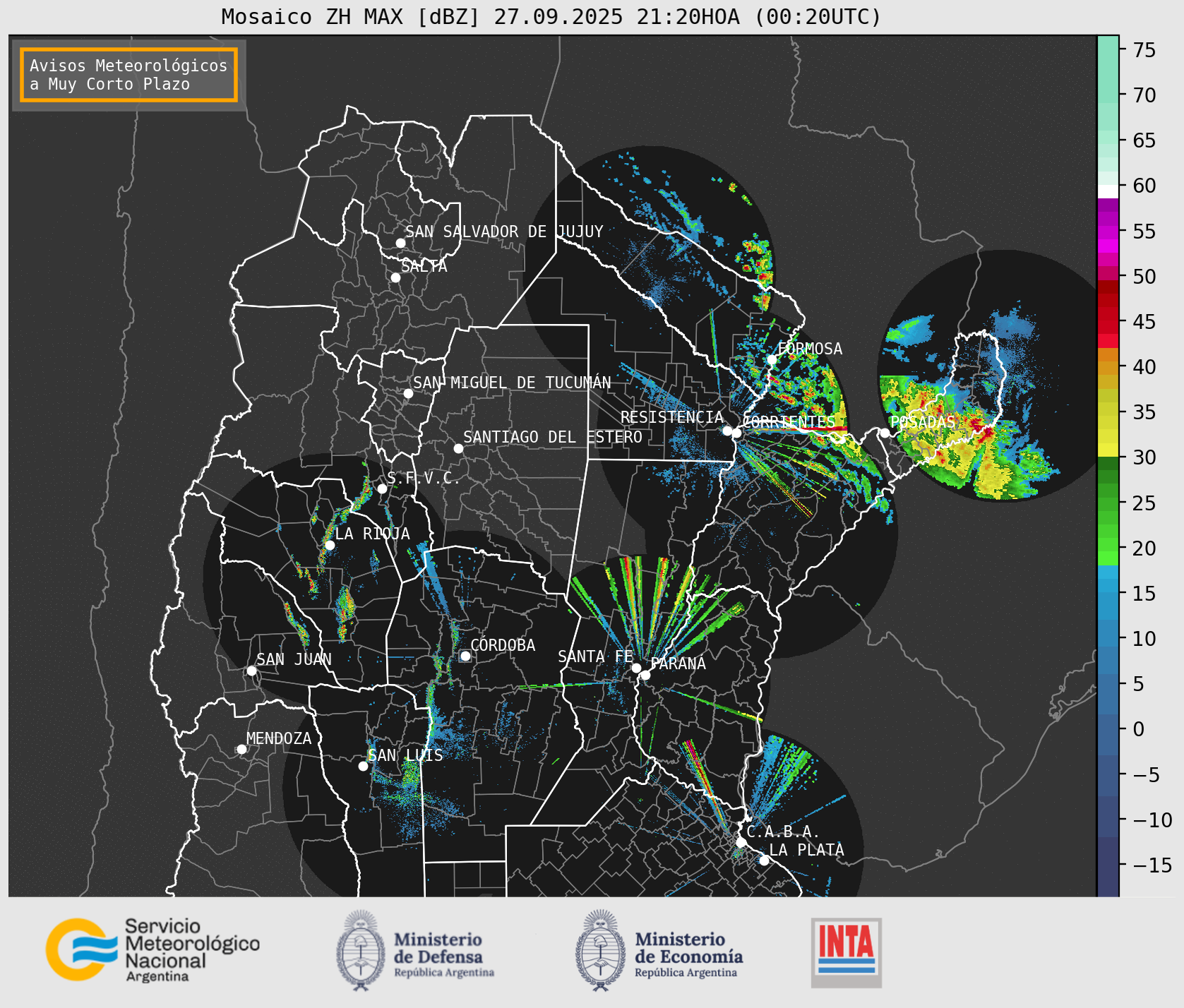Viewport: 1184px width, 1008px height.
Task: Click the red 45 dBZ colorbar segment
Action: pos(1108,322)
